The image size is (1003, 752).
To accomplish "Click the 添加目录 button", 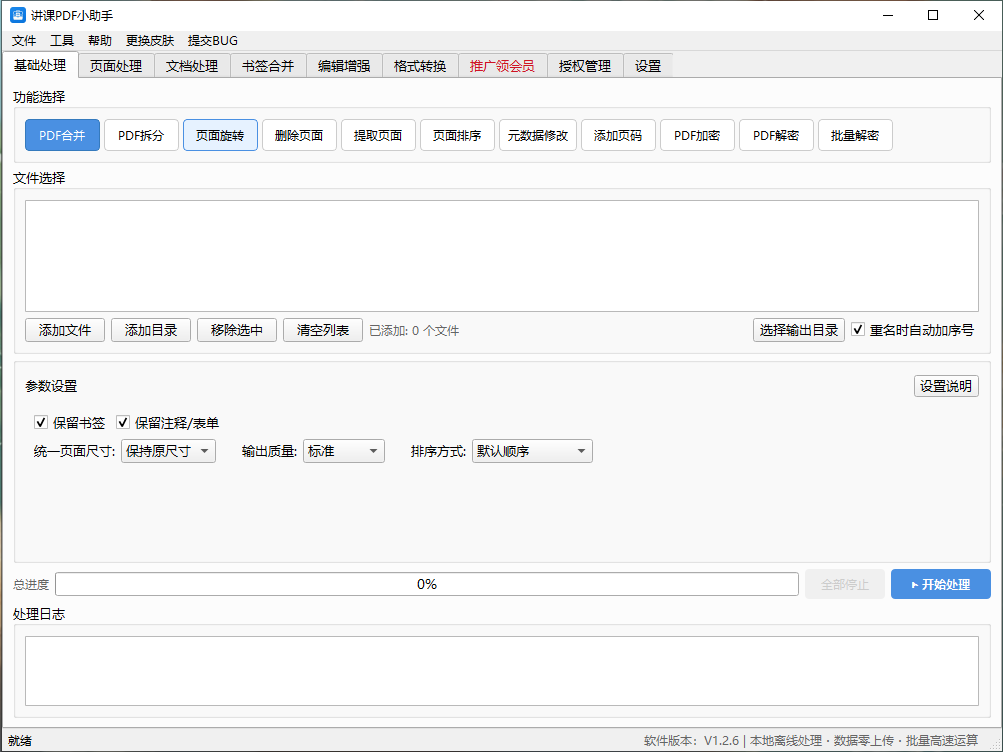I will [x=151, y=331].
